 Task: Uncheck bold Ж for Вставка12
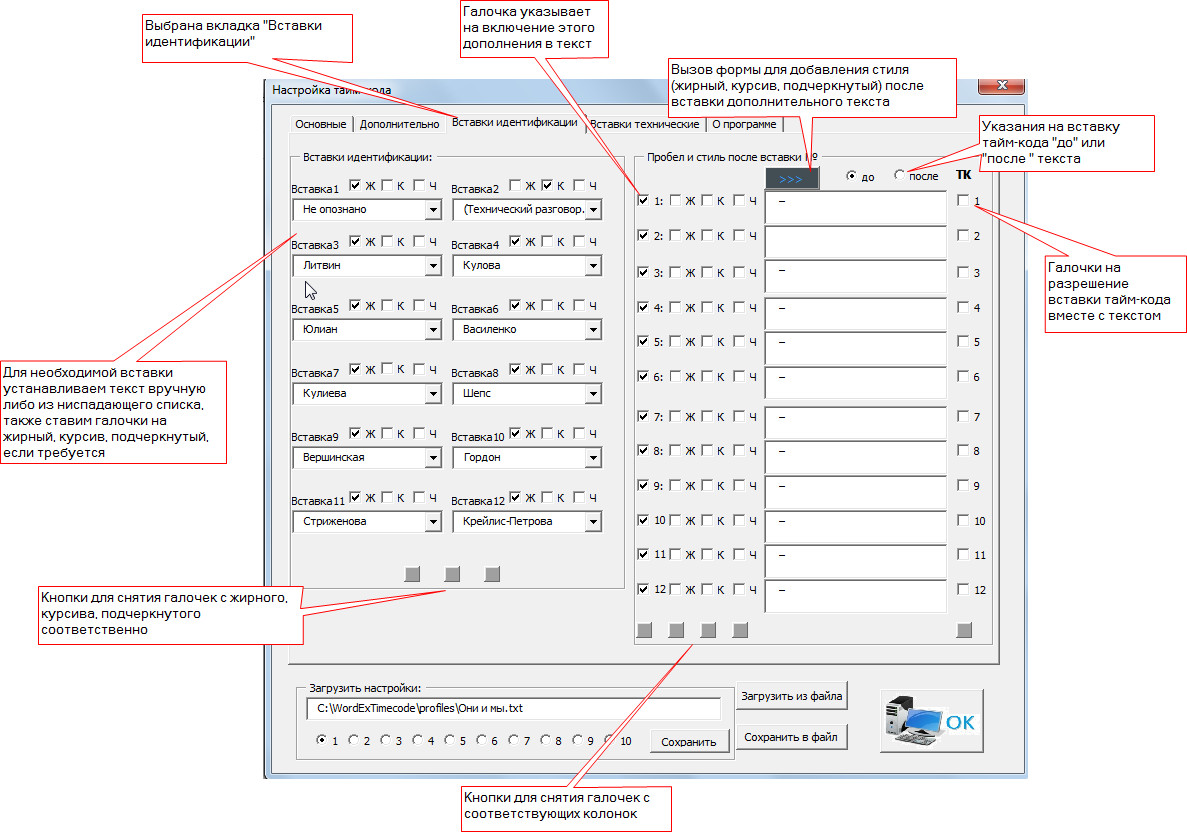point(516,497)
